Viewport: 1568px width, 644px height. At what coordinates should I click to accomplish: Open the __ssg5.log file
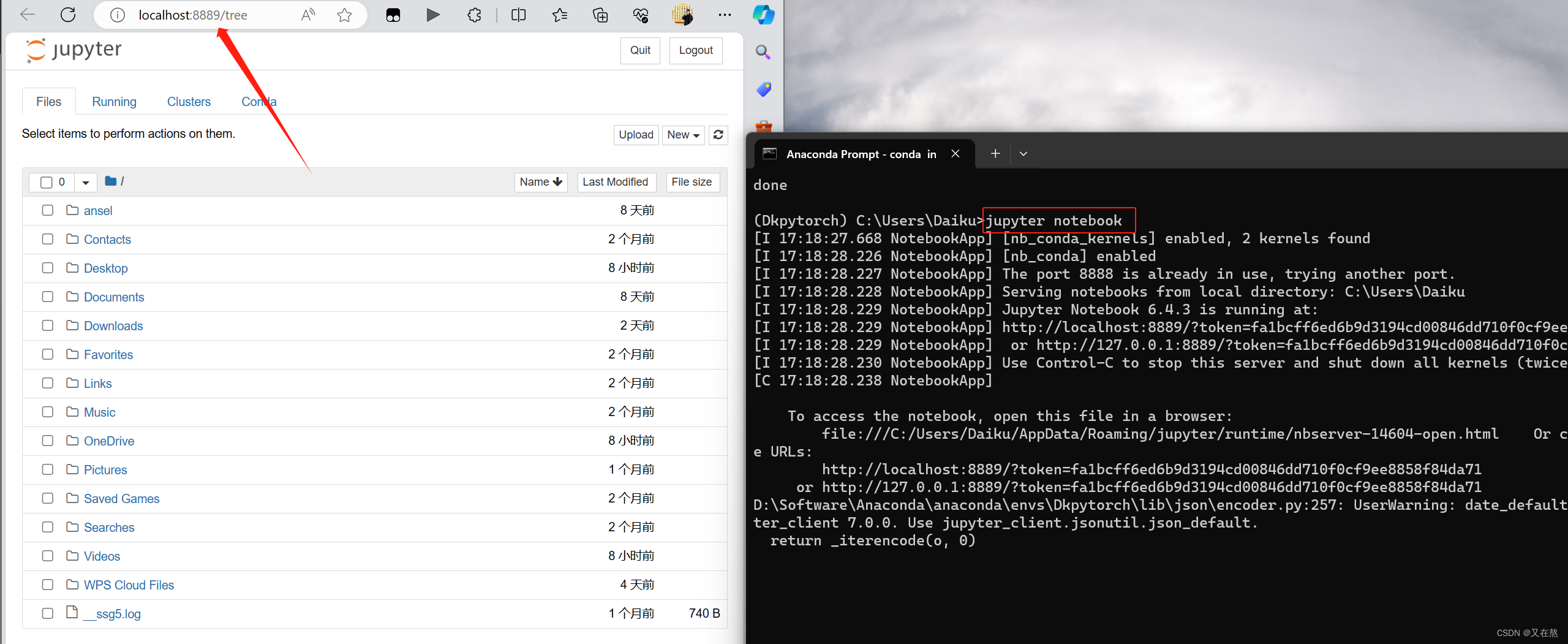(112, 614)
